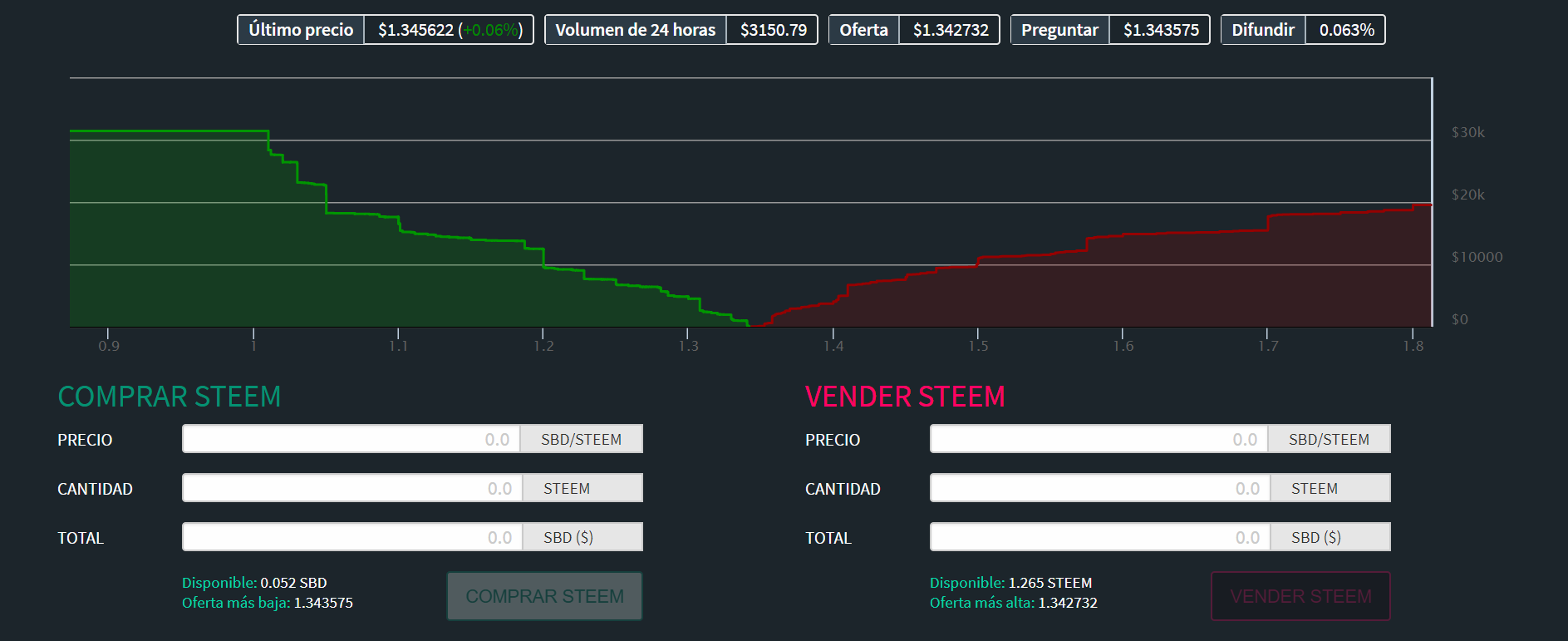Click SBD/STEEM unit label in buy form

point(581,439)
